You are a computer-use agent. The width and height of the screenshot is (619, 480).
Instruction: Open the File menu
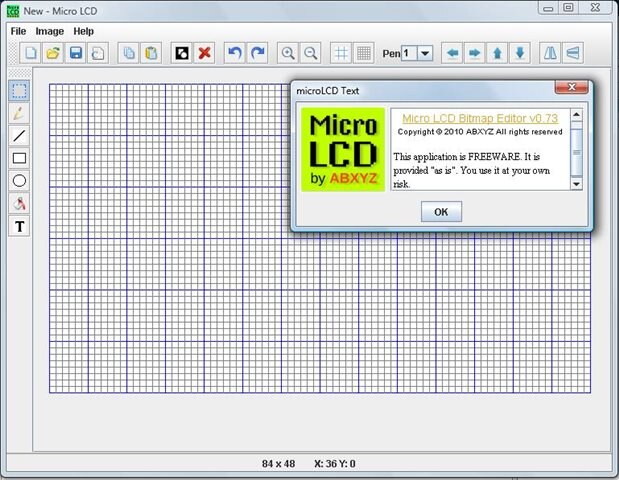(18, 31)
